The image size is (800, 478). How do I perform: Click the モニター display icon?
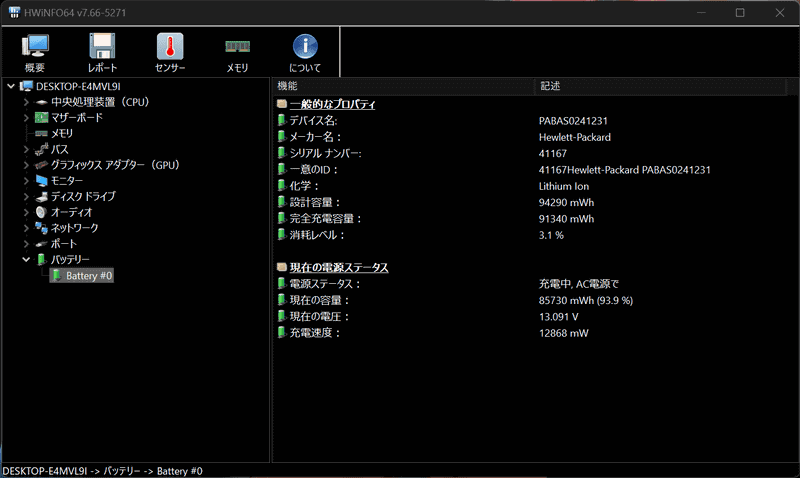tap(41, 181)
